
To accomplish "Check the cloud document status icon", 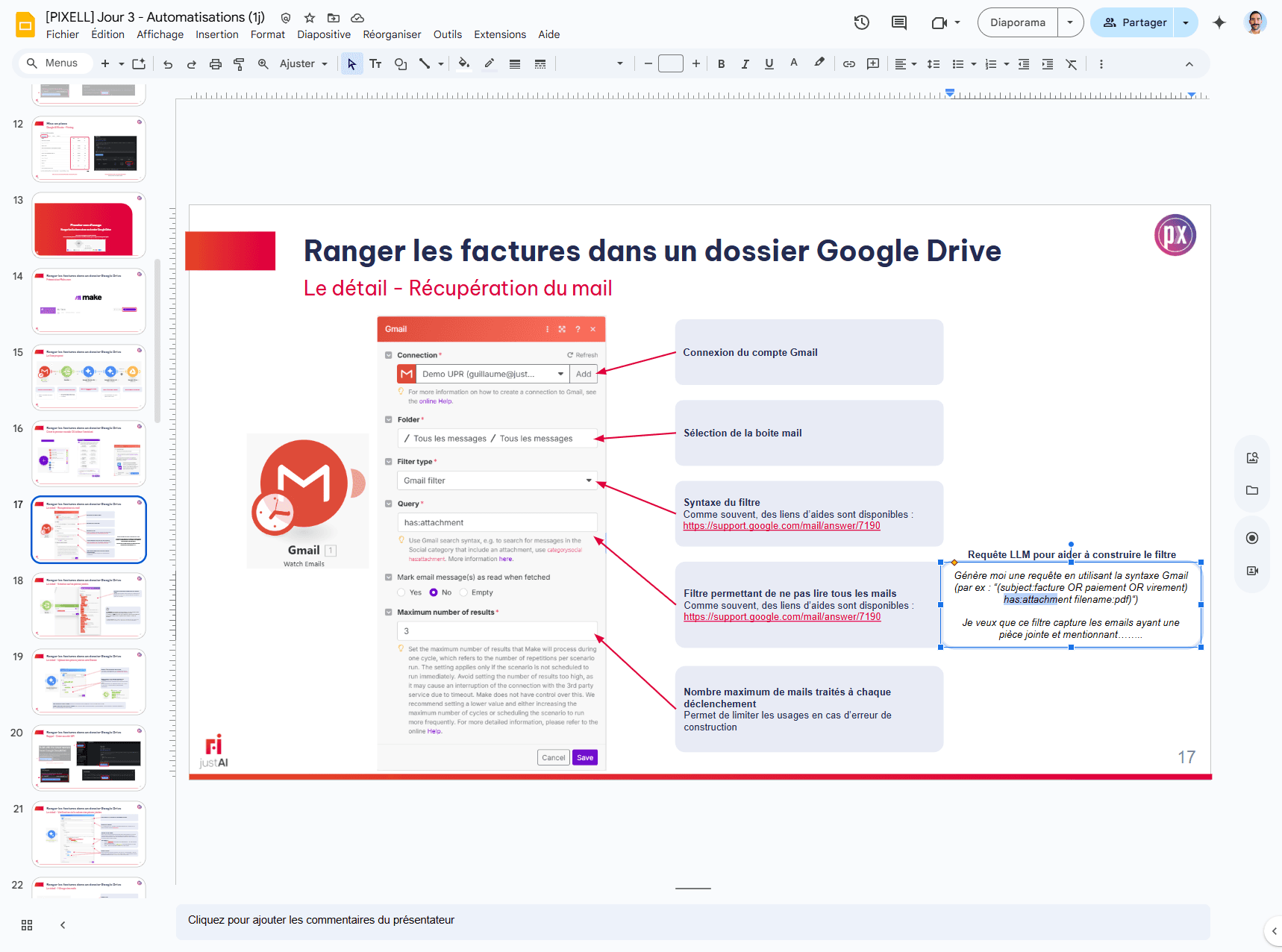I will pyautogui.click(x=357, y=18).
